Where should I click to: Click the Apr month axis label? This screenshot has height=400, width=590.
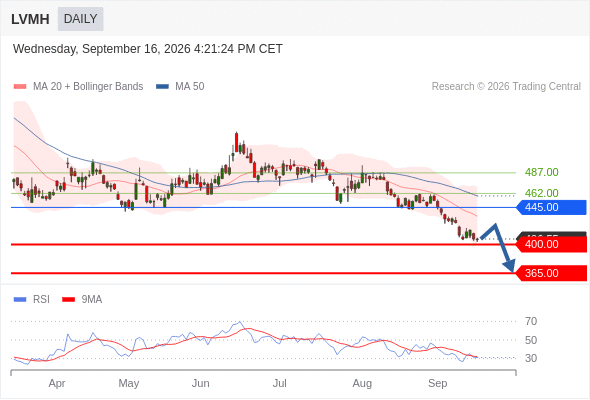(57, 383)
